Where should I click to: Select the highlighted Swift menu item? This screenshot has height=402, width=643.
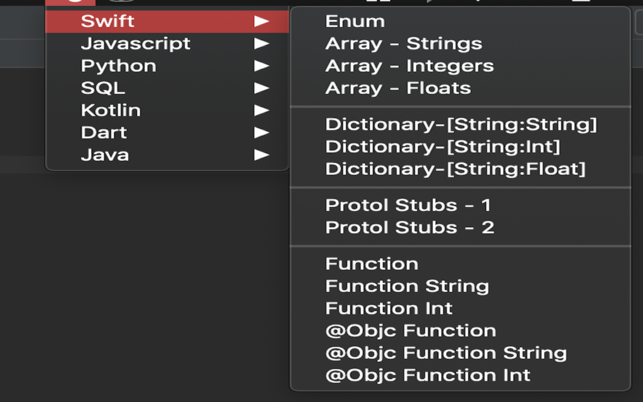167,21
